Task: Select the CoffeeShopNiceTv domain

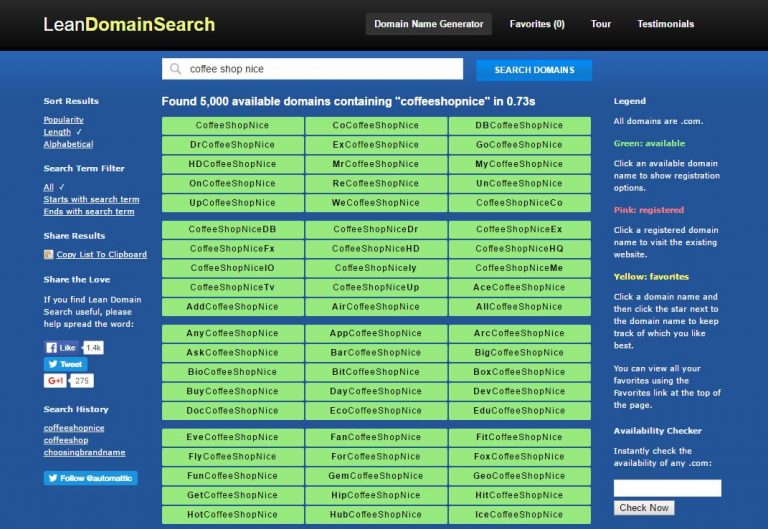Action: click(233, 288)
